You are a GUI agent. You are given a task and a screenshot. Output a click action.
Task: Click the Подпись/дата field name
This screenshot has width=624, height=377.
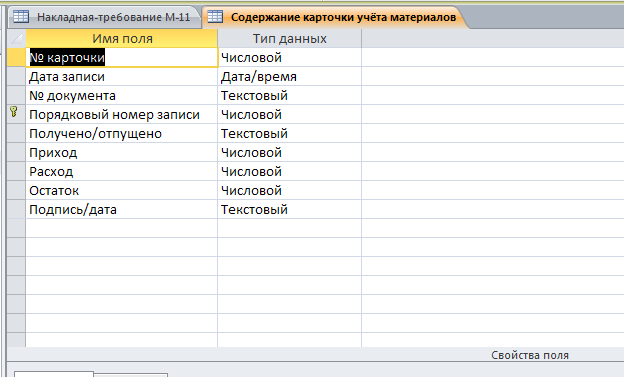click(122, 210)
